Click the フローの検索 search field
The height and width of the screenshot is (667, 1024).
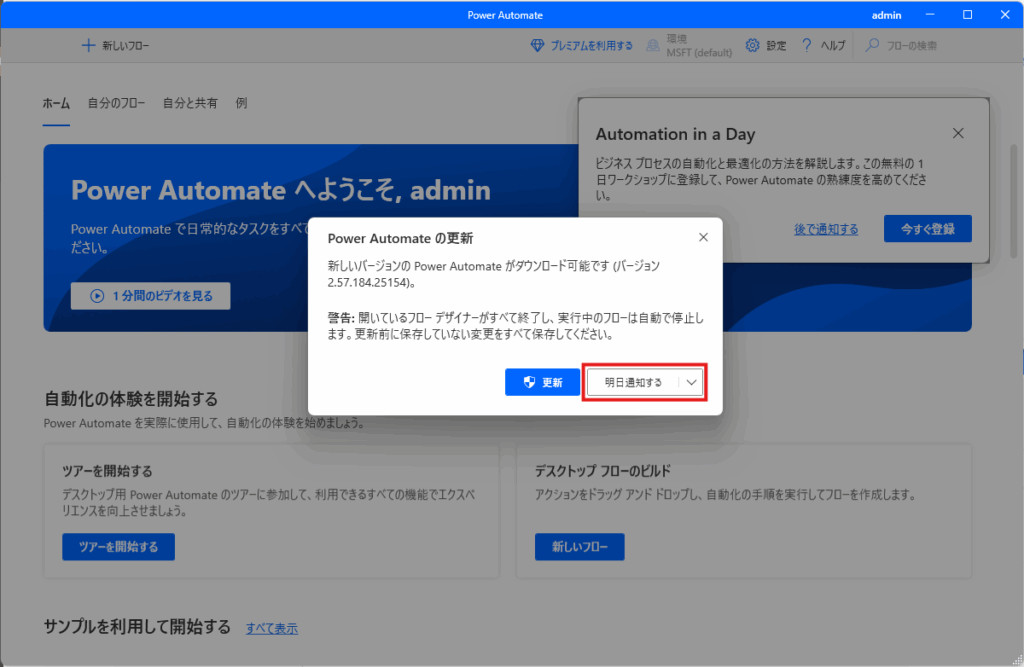[912, 46]
